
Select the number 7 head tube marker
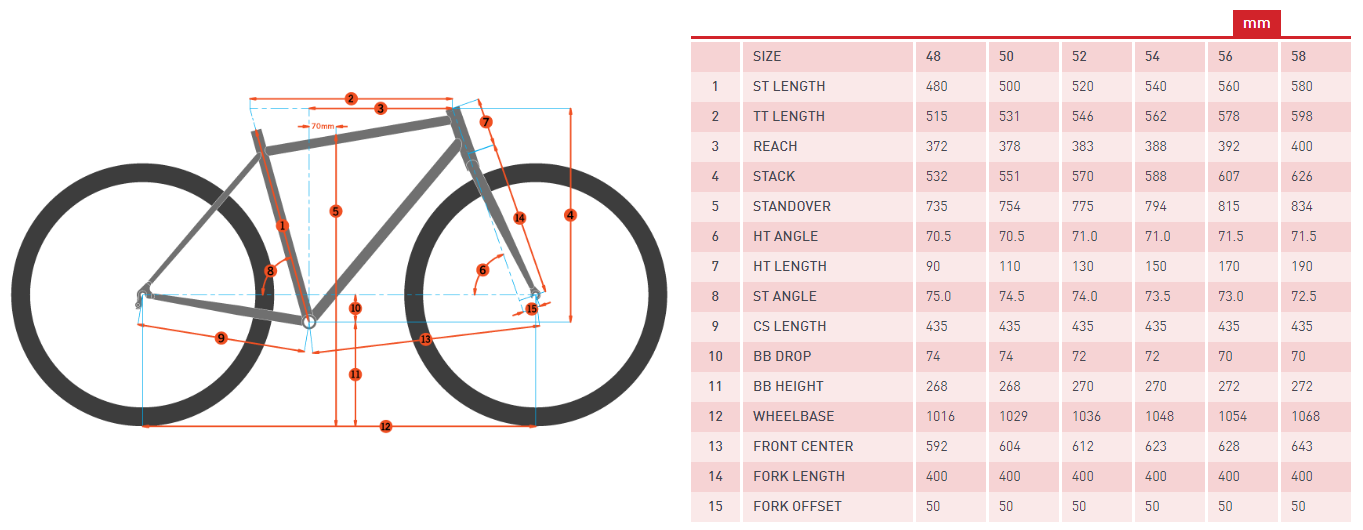tap(486, 122)
